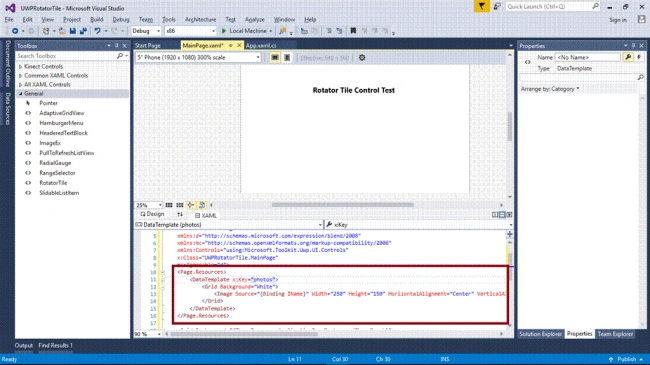
Task: Click the Save All icon
Action: [x=83, y=31]
